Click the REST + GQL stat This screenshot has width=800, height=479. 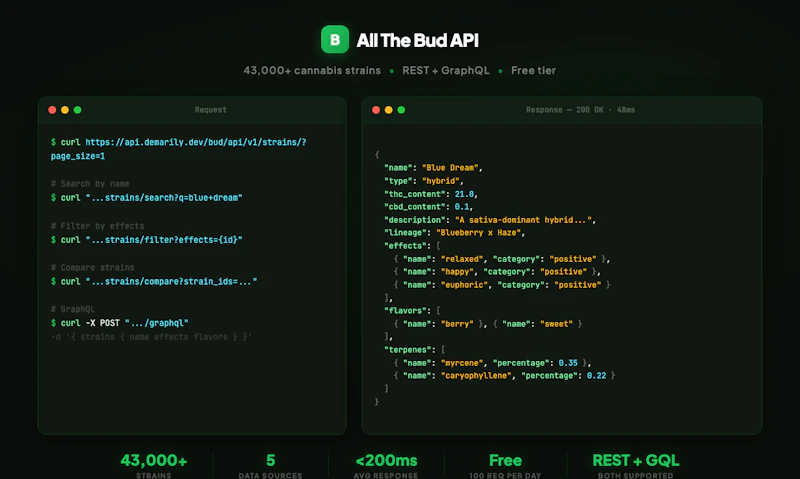pyautogui.click(x=636, y=466)
